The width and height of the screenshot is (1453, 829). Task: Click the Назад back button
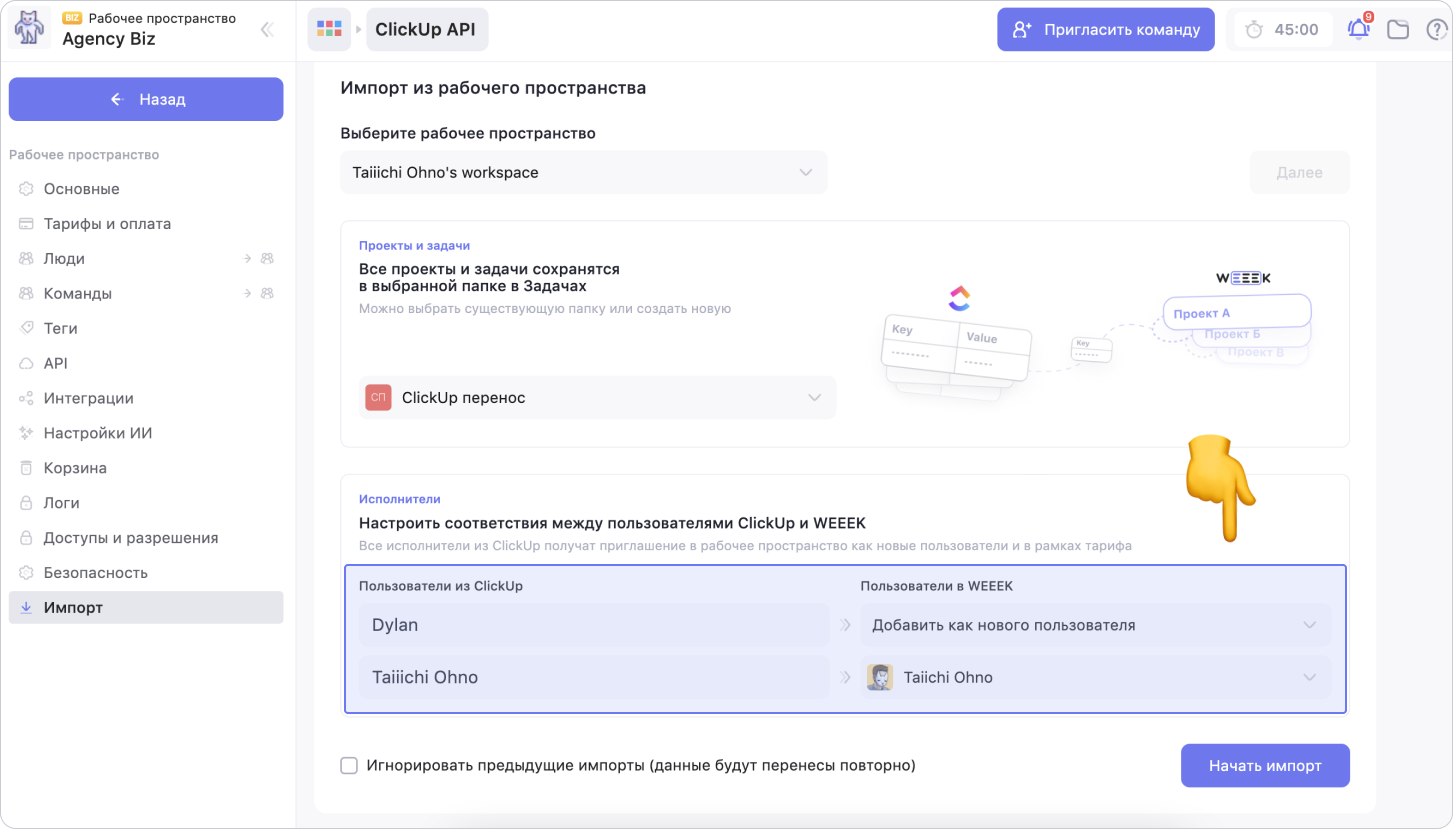click(146, 99)
